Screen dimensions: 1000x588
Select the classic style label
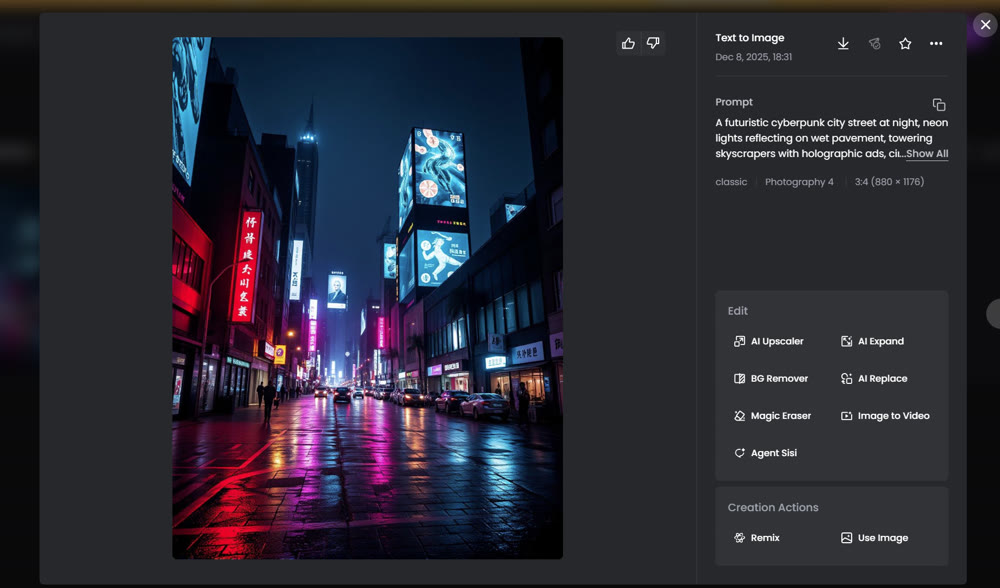[x=731, y=181]
